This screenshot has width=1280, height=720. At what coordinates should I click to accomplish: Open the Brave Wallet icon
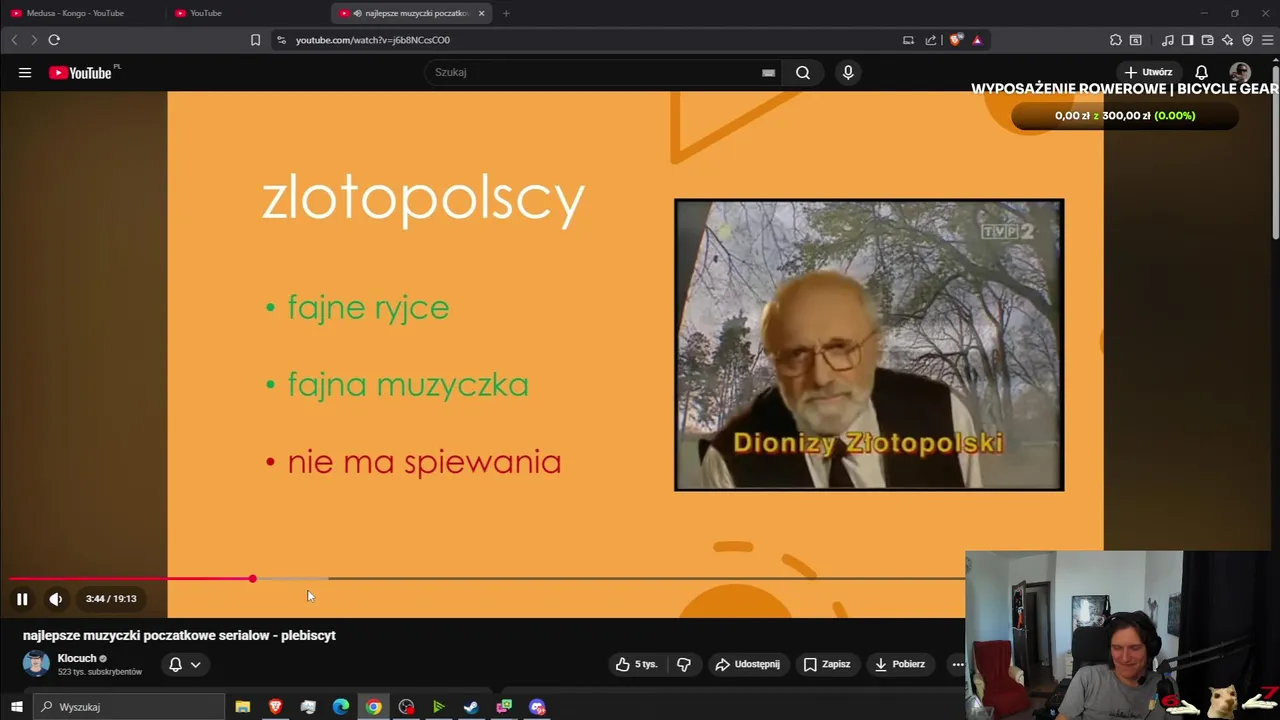coord(1207,40)
